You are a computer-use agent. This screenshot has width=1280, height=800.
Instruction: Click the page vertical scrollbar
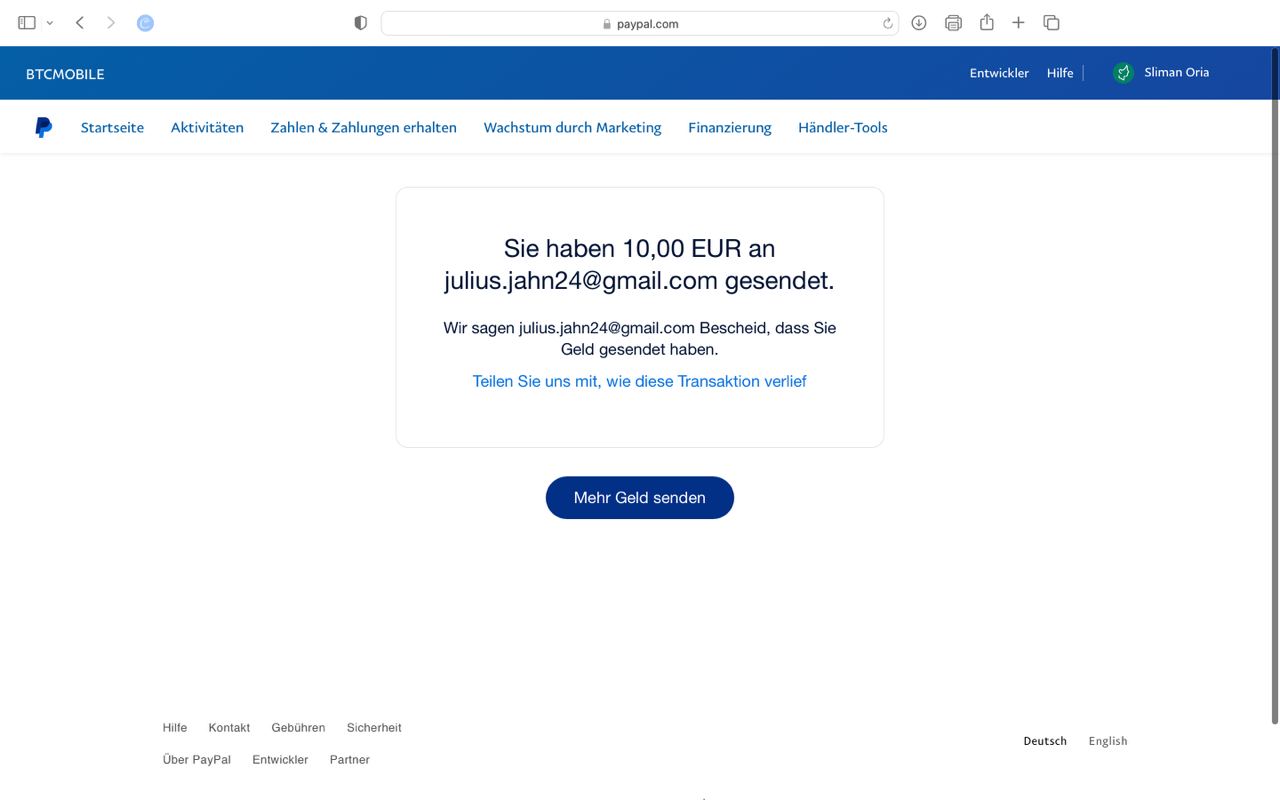(1273, 400)
